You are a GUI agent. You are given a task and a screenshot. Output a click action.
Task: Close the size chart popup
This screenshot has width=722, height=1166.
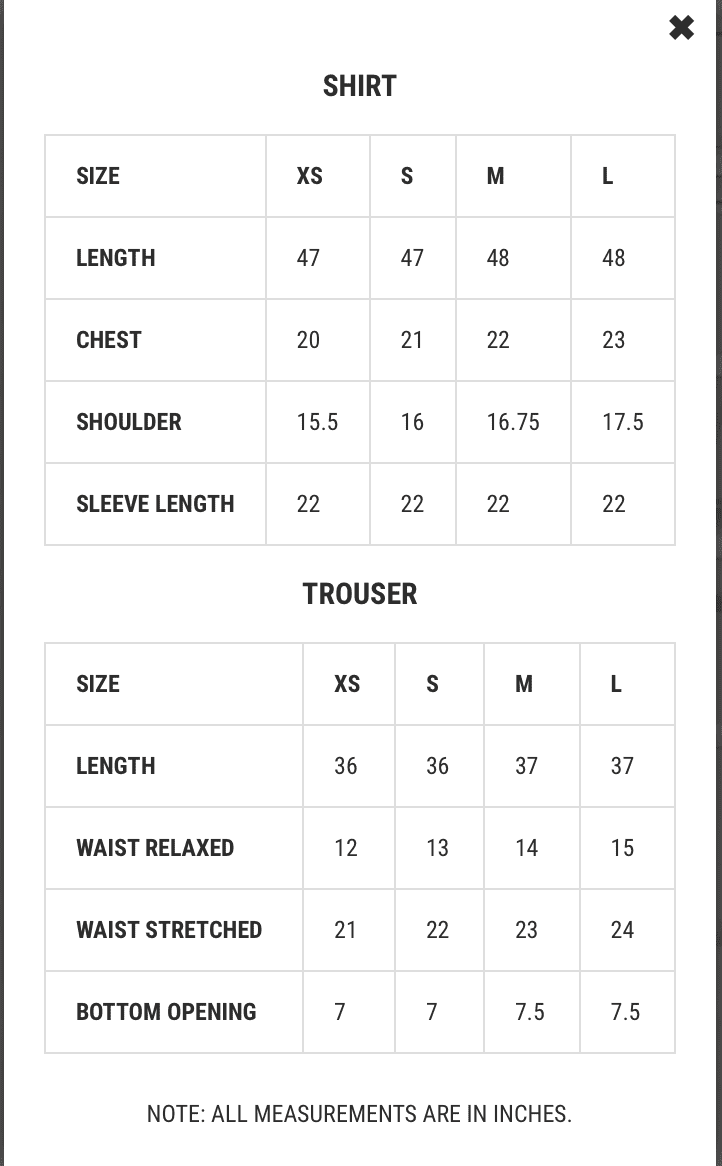coord(681,28)
